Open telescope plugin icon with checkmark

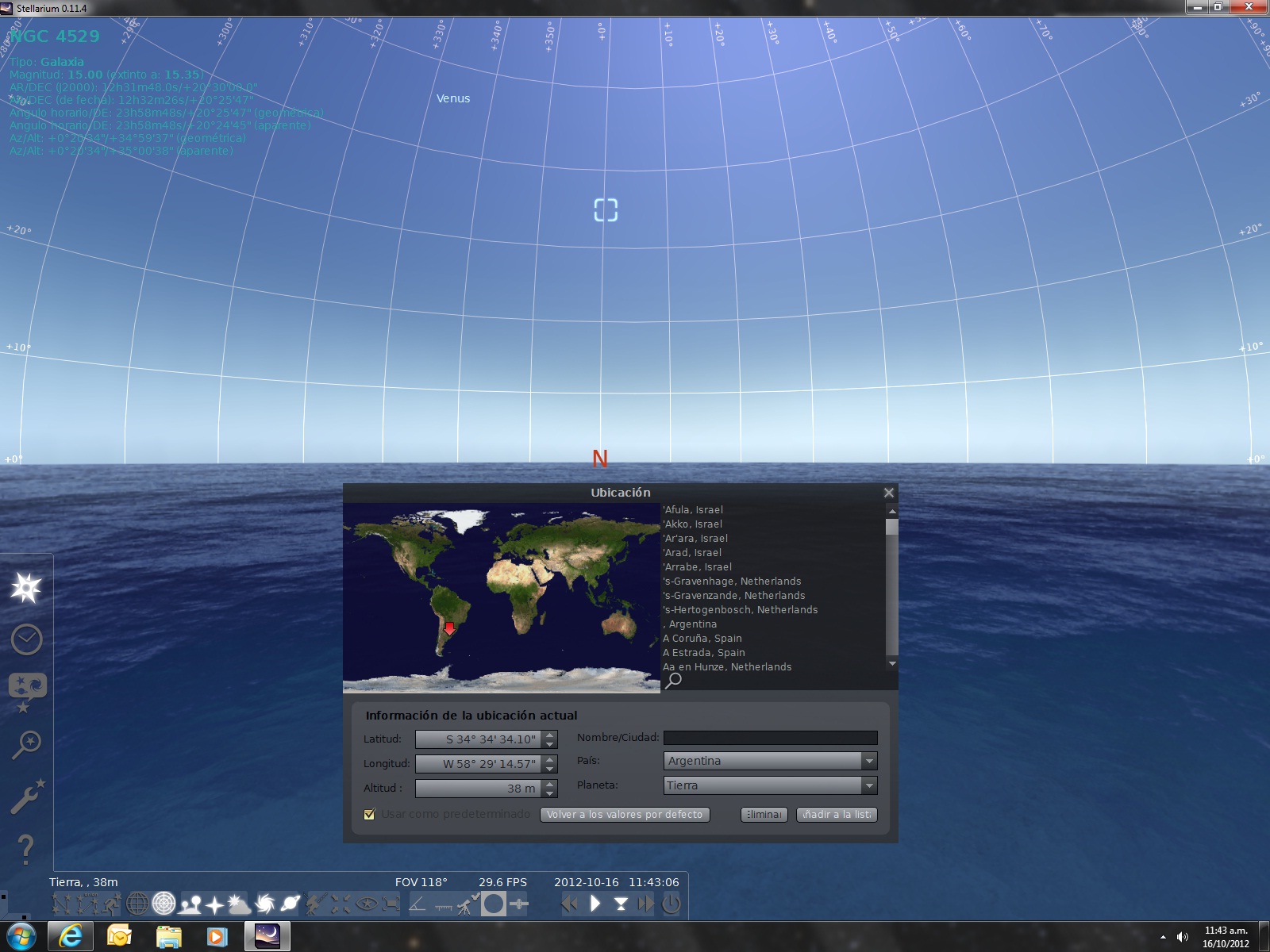point(468,903)
